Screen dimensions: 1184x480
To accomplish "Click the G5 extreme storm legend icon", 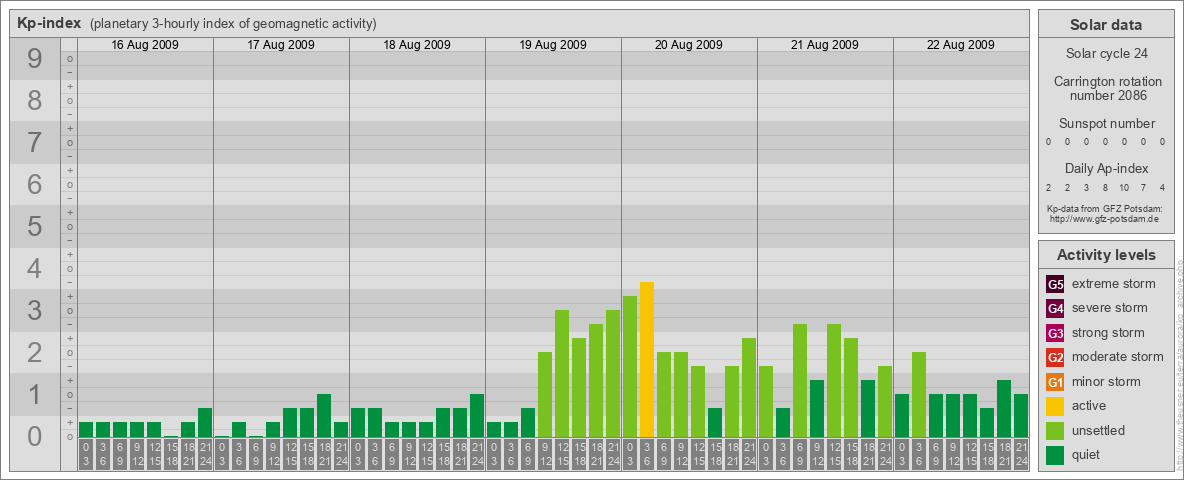I will pyautogui.click(x=1055, y=285).
